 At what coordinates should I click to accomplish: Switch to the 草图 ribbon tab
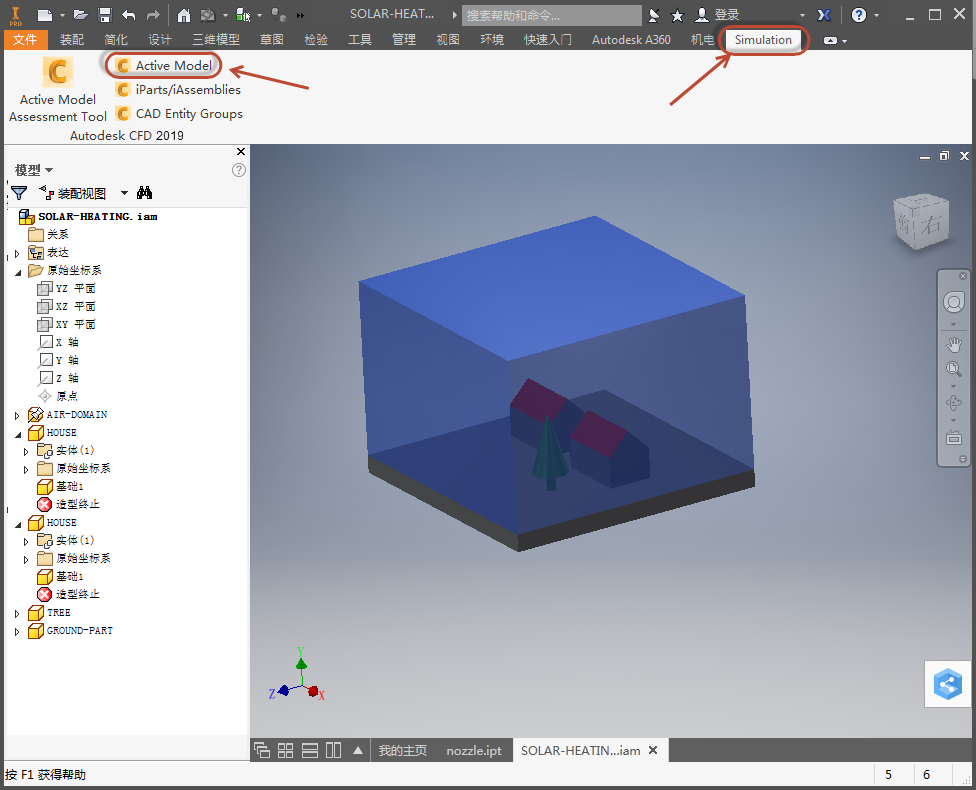tap(271, 40)
